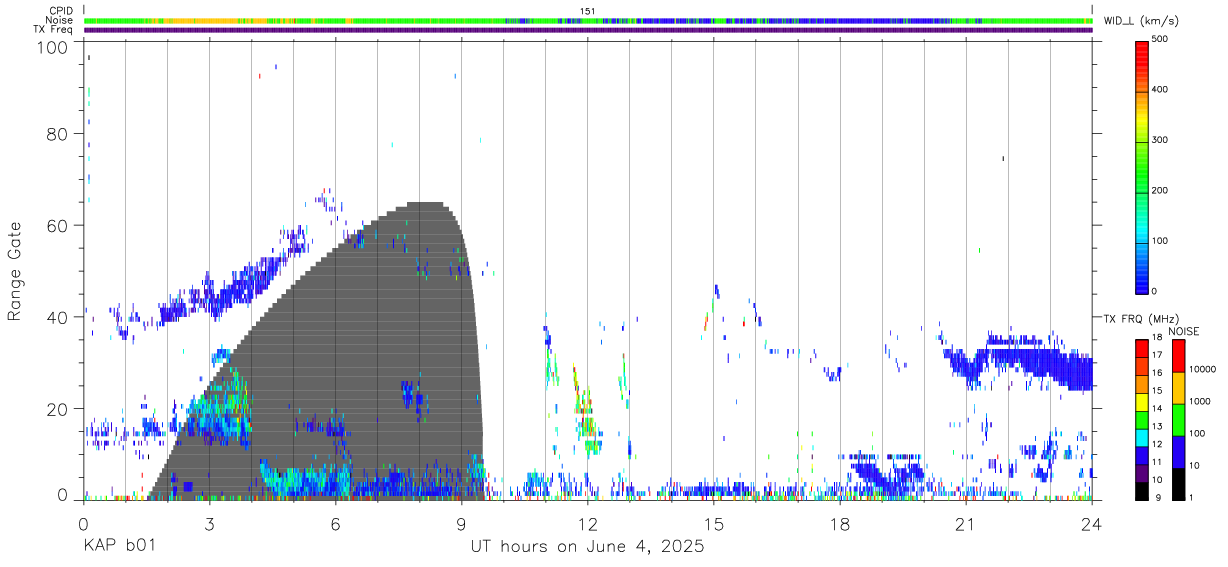Click the range gate tick label '20'
1228x567 pixels.
[58, 408]
